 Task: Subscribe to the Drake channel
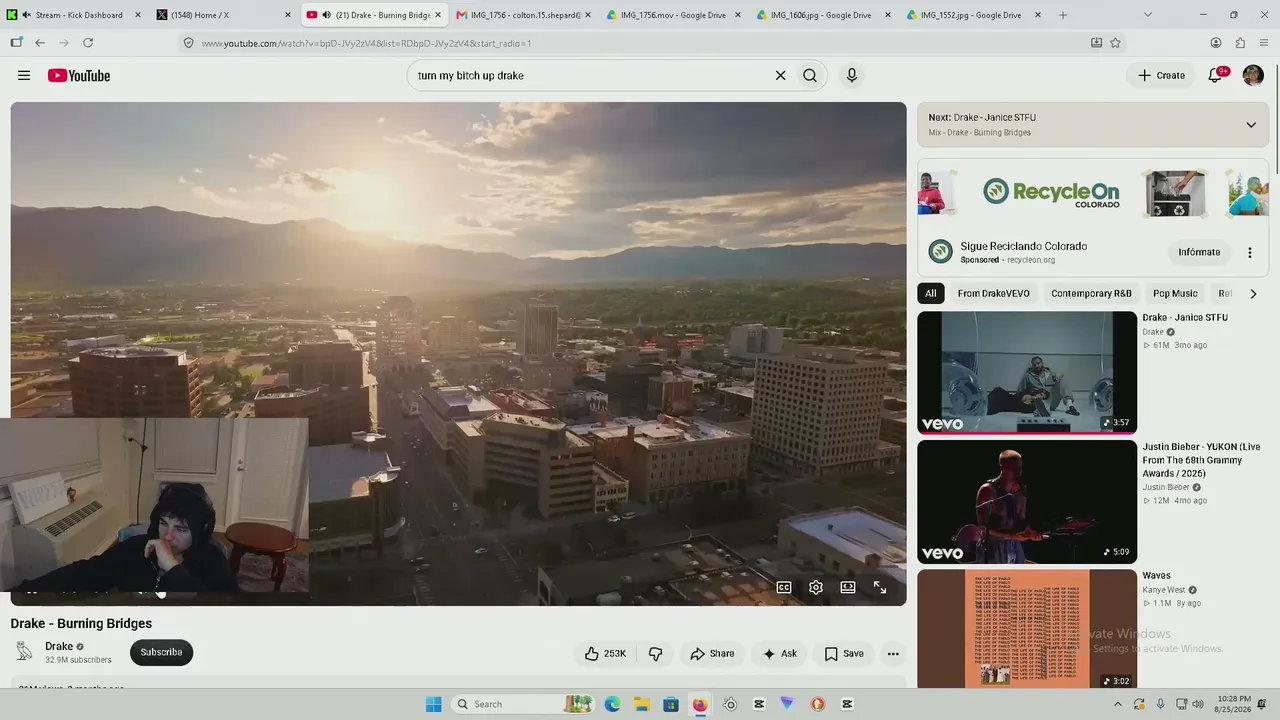tap(161, 653)
